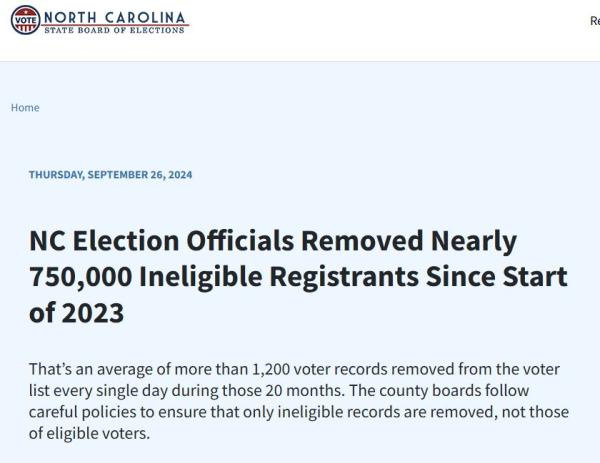This screenshot has width=600, height=463.
Task: Click 'Since Start' in the headline
Action: point(496,277)
